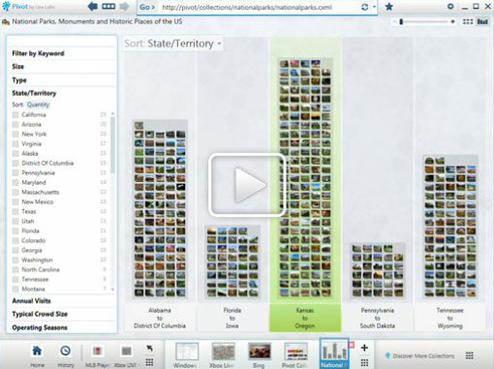Click the star favorites icon
This screenshot has width=494, height=369.
pos(389,7)
